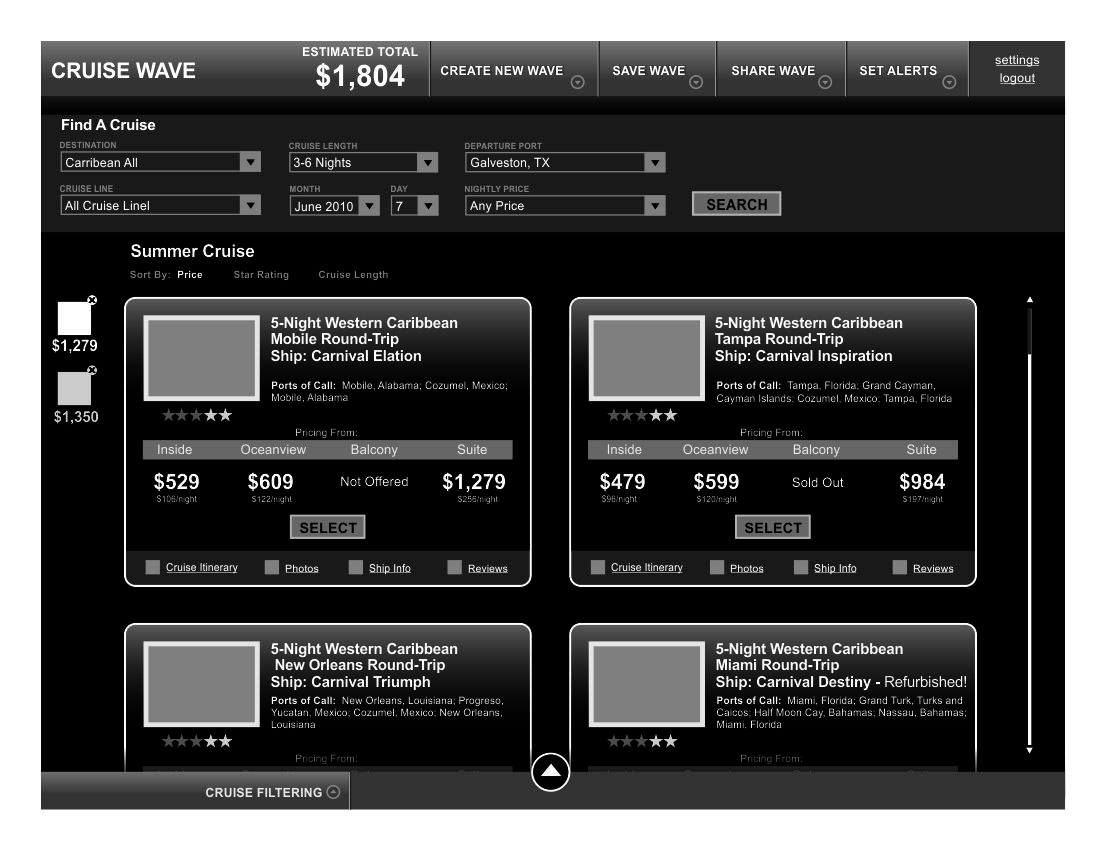This screenshot has height=850, width=1106.
Task: Click the Carnival Destiny photo thumbnail
Action: pyautogui.click(x=647, y=684)
